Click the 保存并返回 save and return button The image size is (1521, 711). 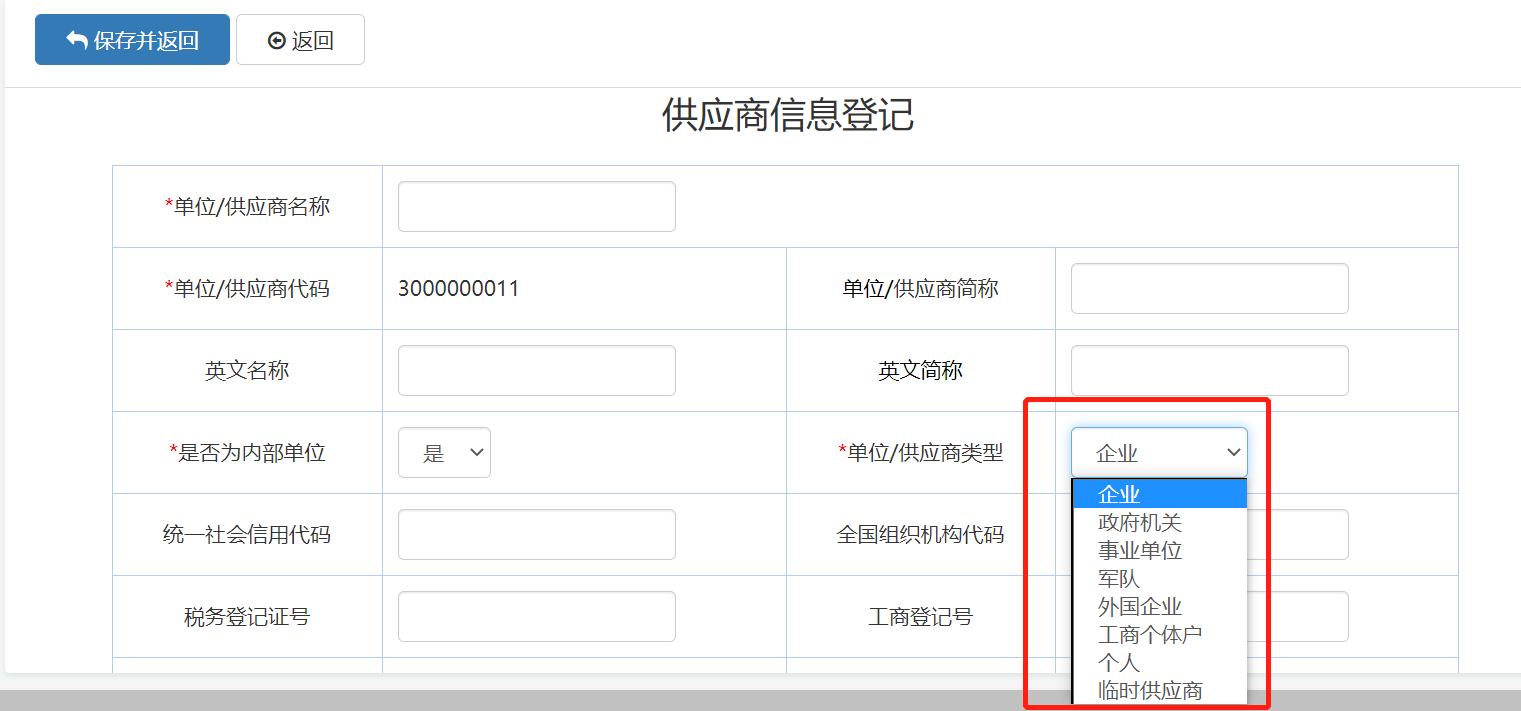pos(132,40)
